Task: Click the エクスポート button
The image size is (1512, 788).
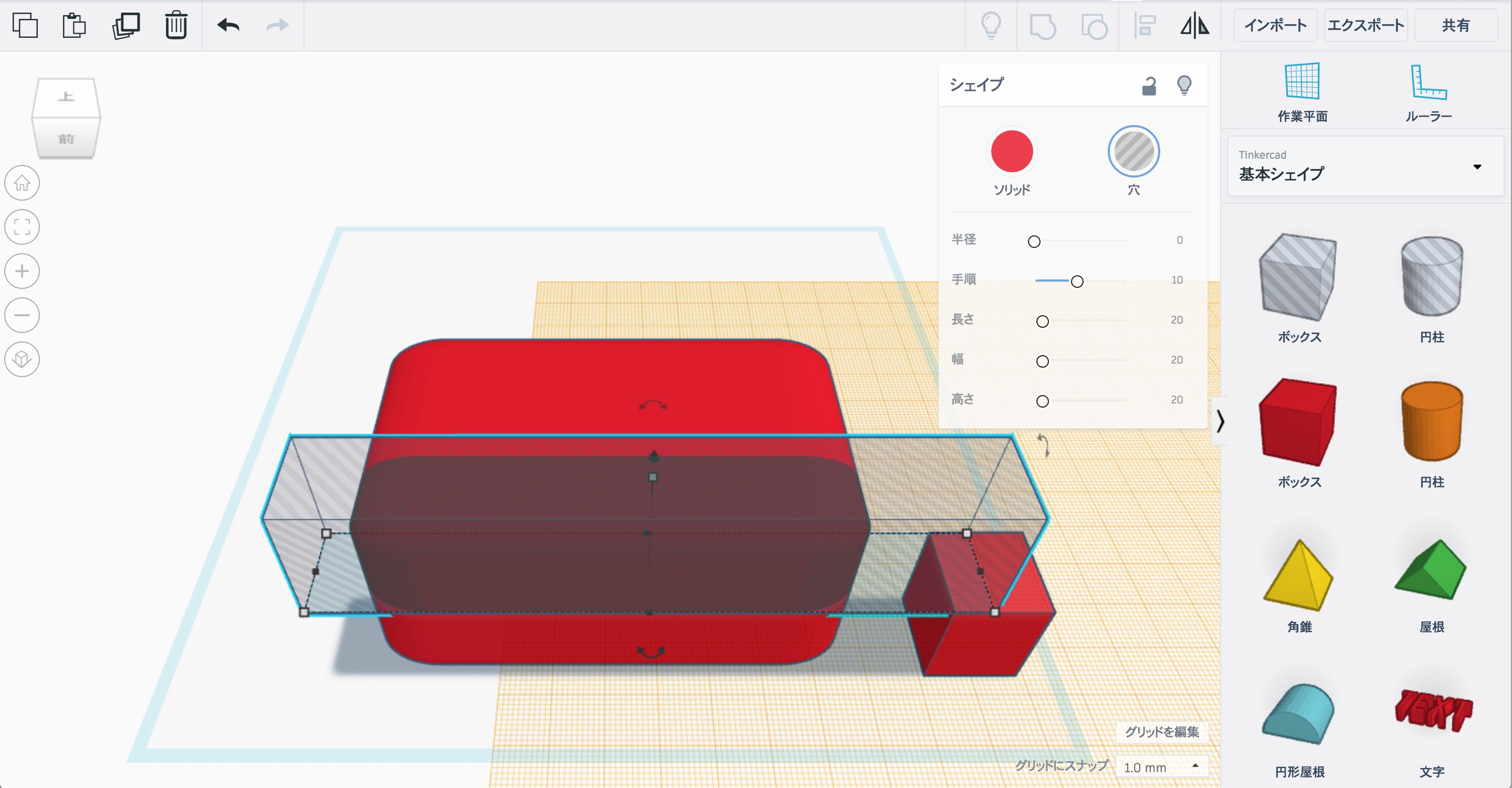Action: (x=1365, y=25)
